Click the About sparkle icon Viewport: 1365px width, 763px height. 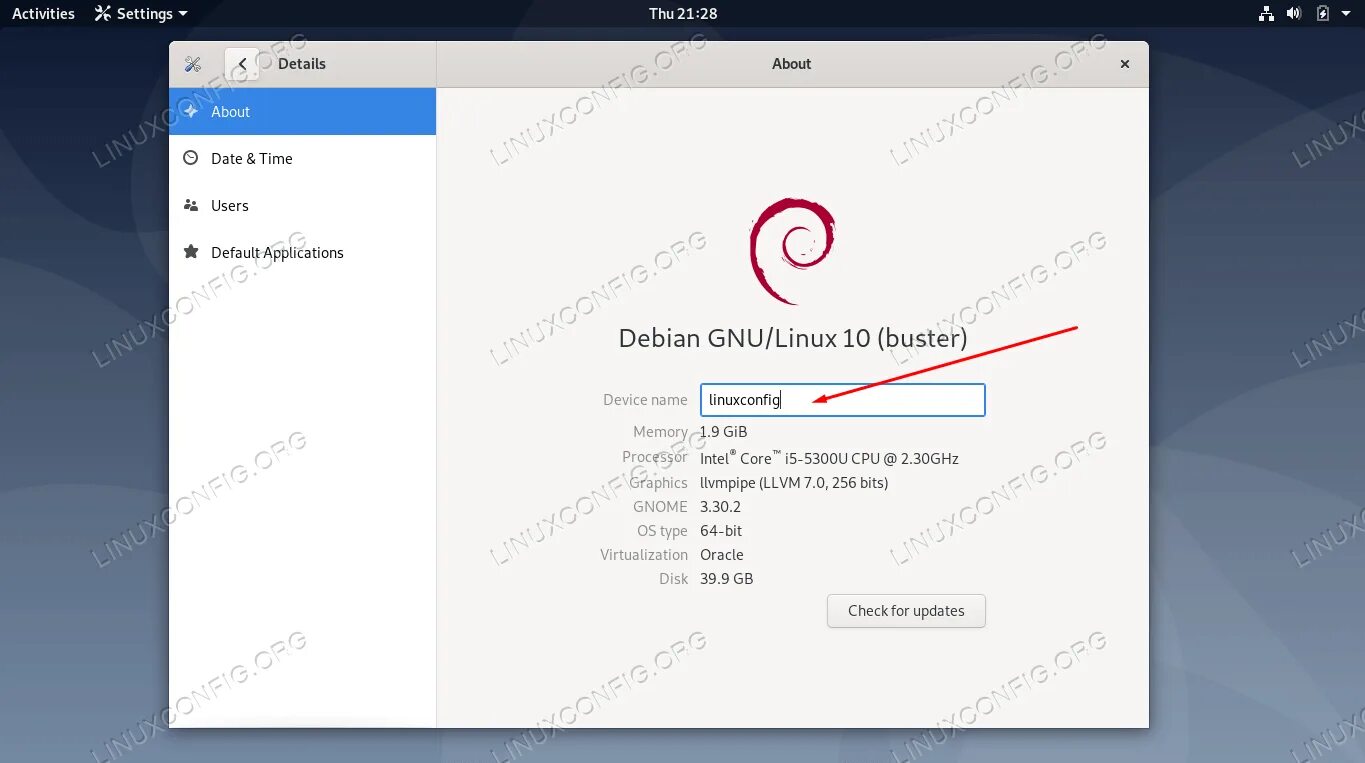pyautogui.click(x=190, y=111)
